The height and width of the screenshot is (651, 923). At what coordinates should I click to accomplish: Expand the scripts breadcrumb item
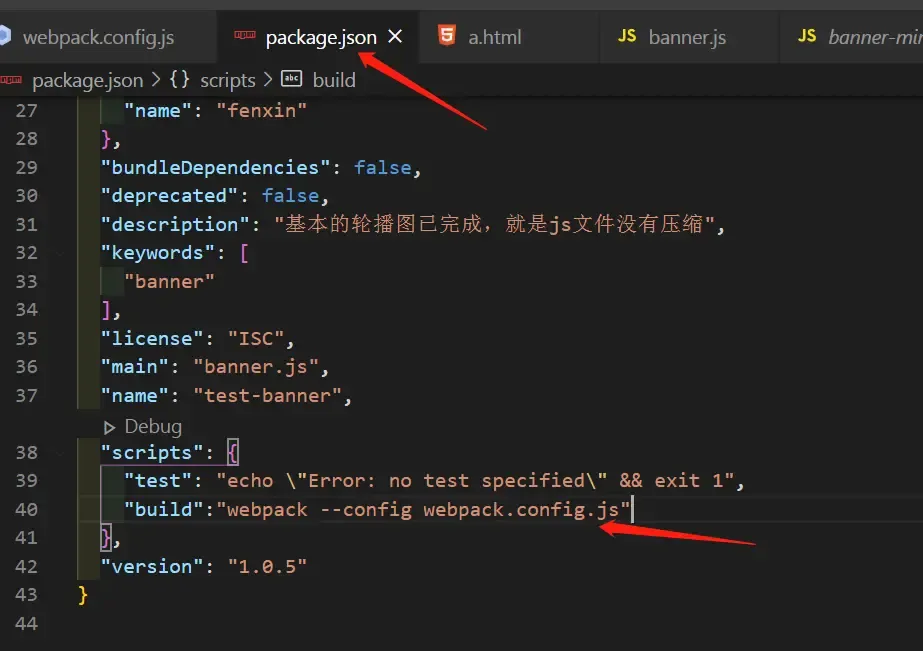[x=227, y=80]
